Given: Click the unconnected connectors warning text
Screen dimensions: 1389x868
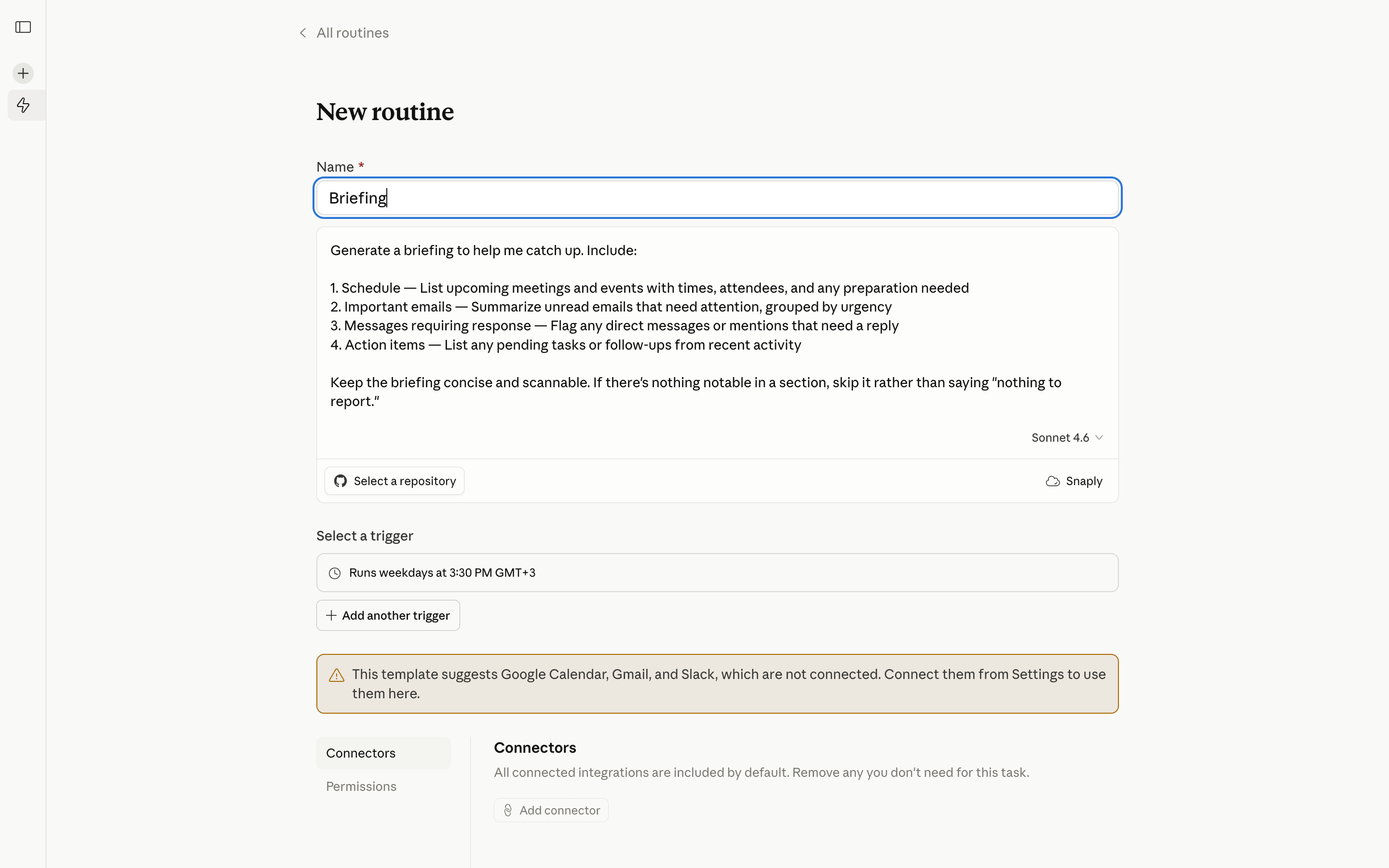Looking at the screenshot, I should tap(729, 684).
